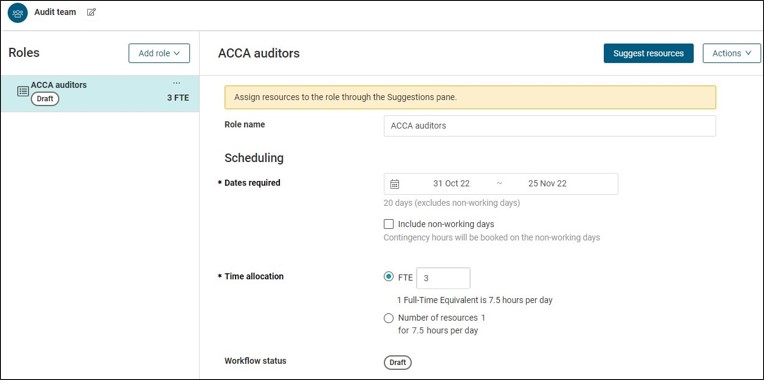Open the date range picker at 31 Oct 22
The height and width of the screenshot is (380, 764).
tap(451, 184)
